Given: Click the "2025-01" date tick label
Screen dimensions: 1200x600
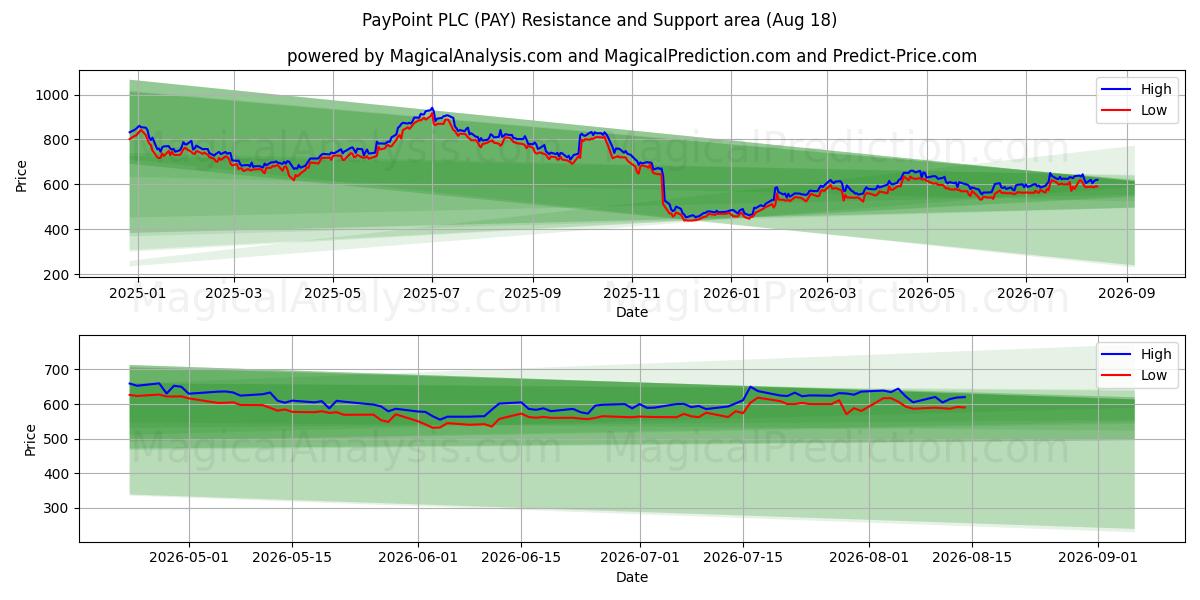Looking at the screenshot, I should (x=137, y=295).
